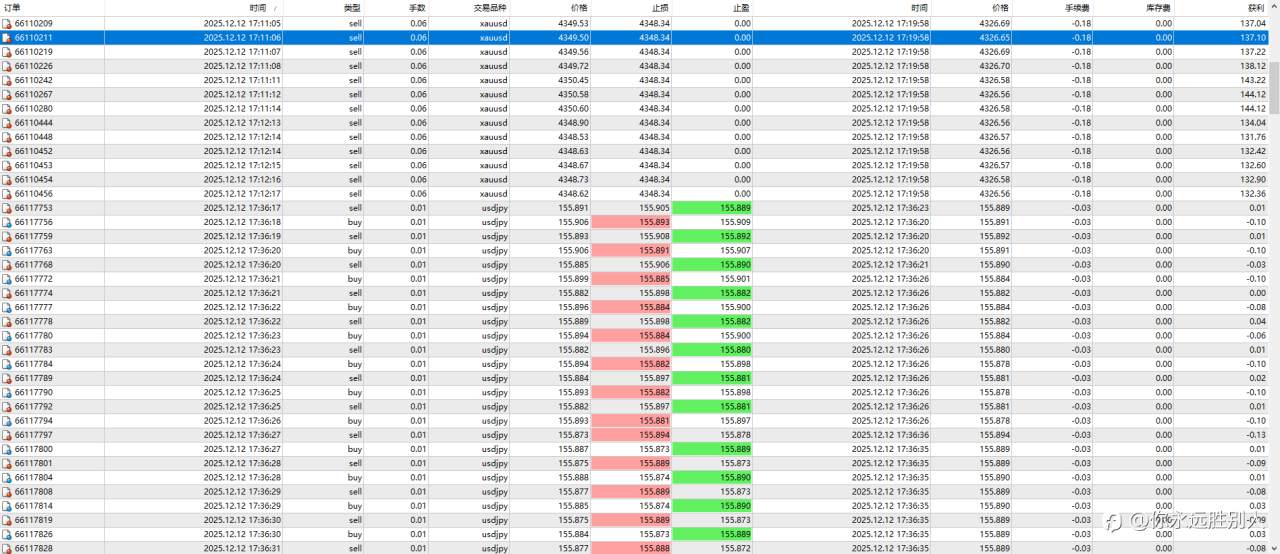The image size is (1280, 554).
Task: Click the buy order icon beside 66117777
Action: tap(7, 307)
